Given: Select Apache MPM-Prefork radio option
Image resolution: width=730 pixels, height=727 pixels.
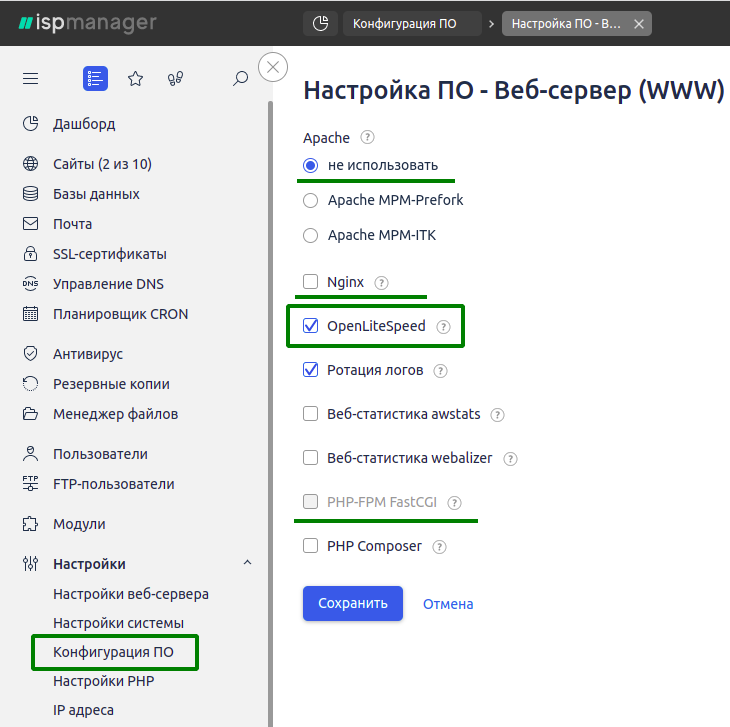Looking at the screenshot, I should pyautogui.click(x=311, y=201).
